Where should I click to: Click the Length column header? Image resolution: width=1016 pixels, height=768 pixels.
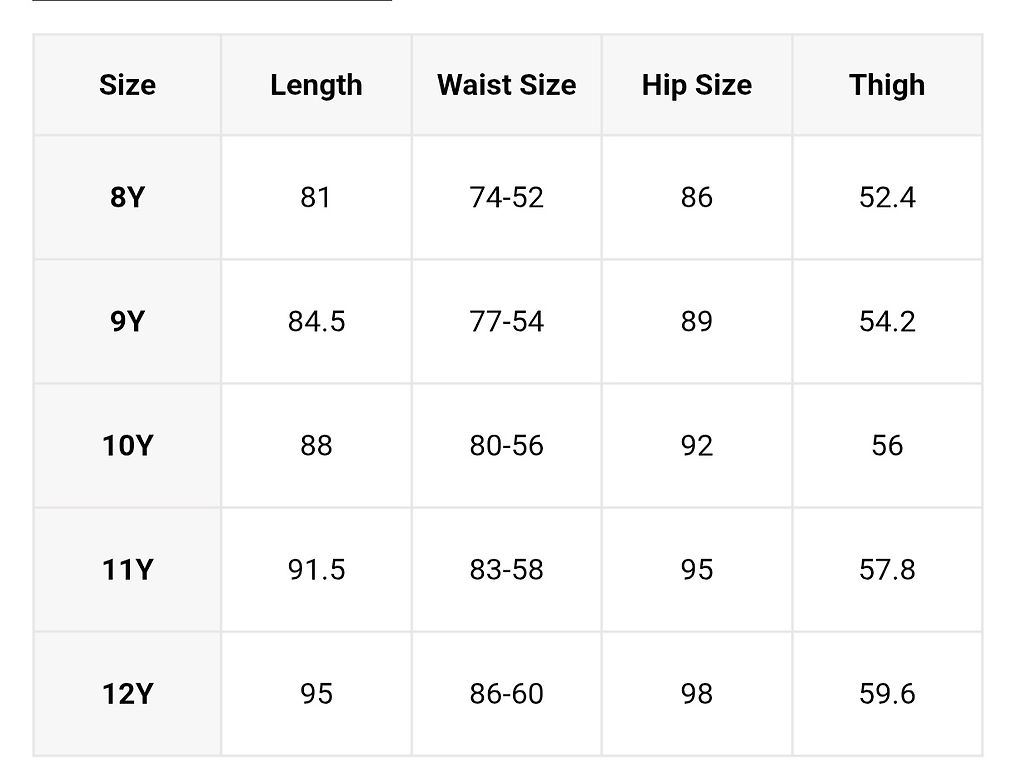[316, 85]
